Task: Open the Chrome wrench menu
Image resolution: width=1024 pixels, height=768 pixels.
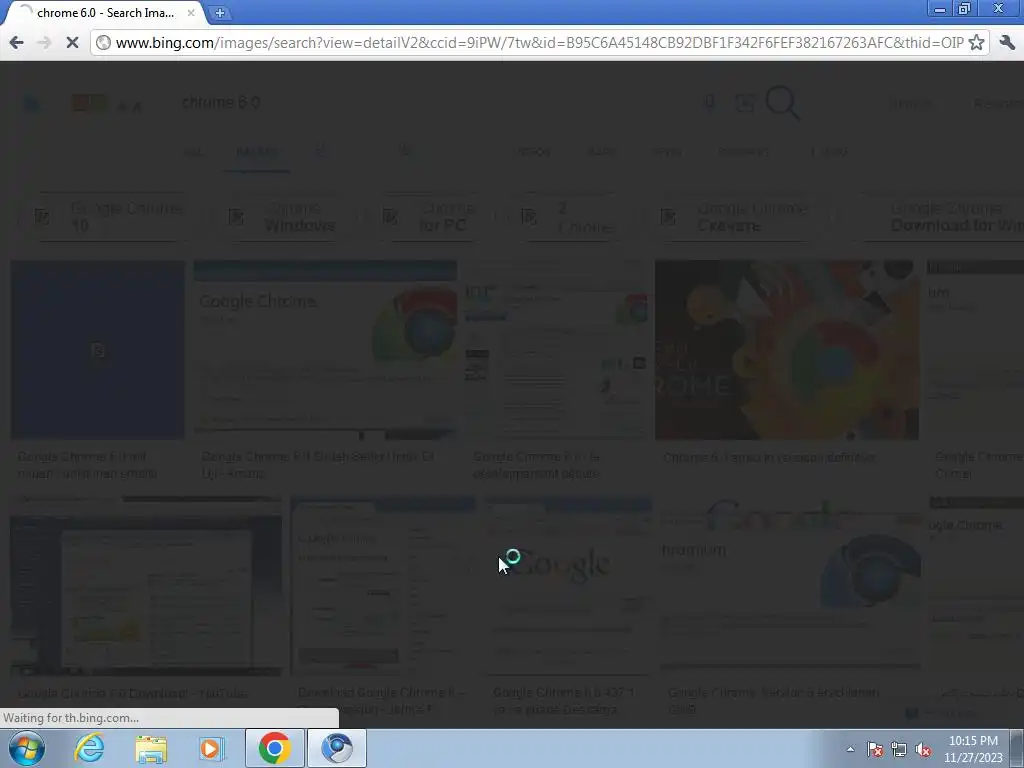Action: (x=1007, y=43)
